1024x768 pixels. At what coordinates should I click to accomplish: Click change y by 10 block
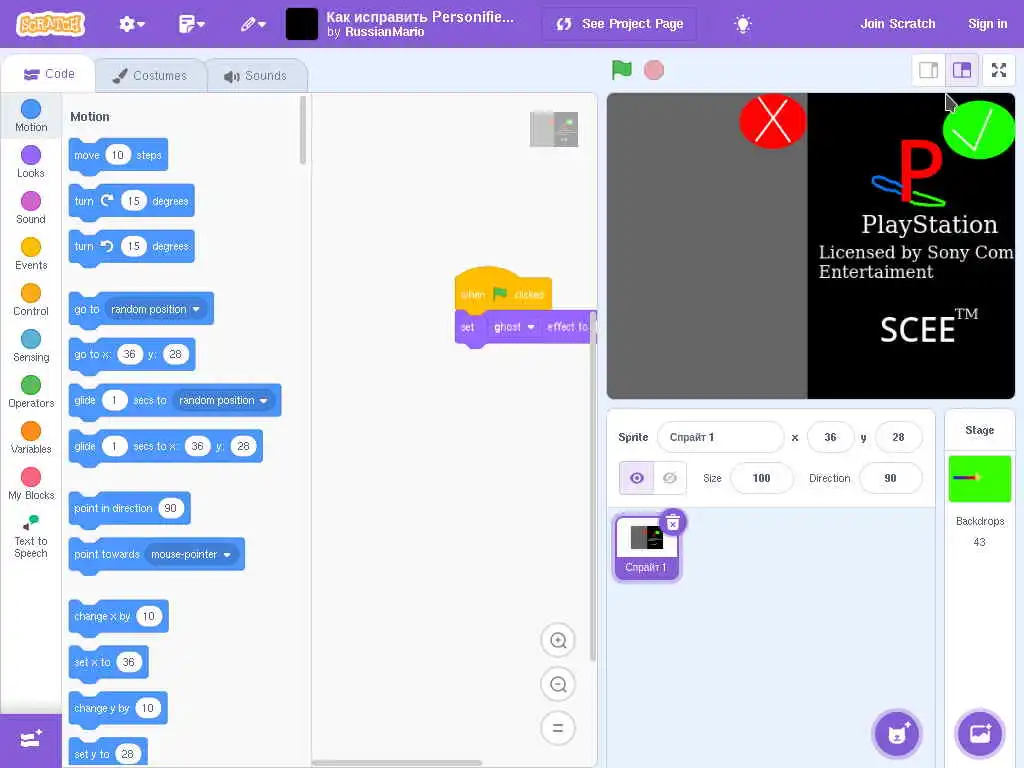click(118, 709)
